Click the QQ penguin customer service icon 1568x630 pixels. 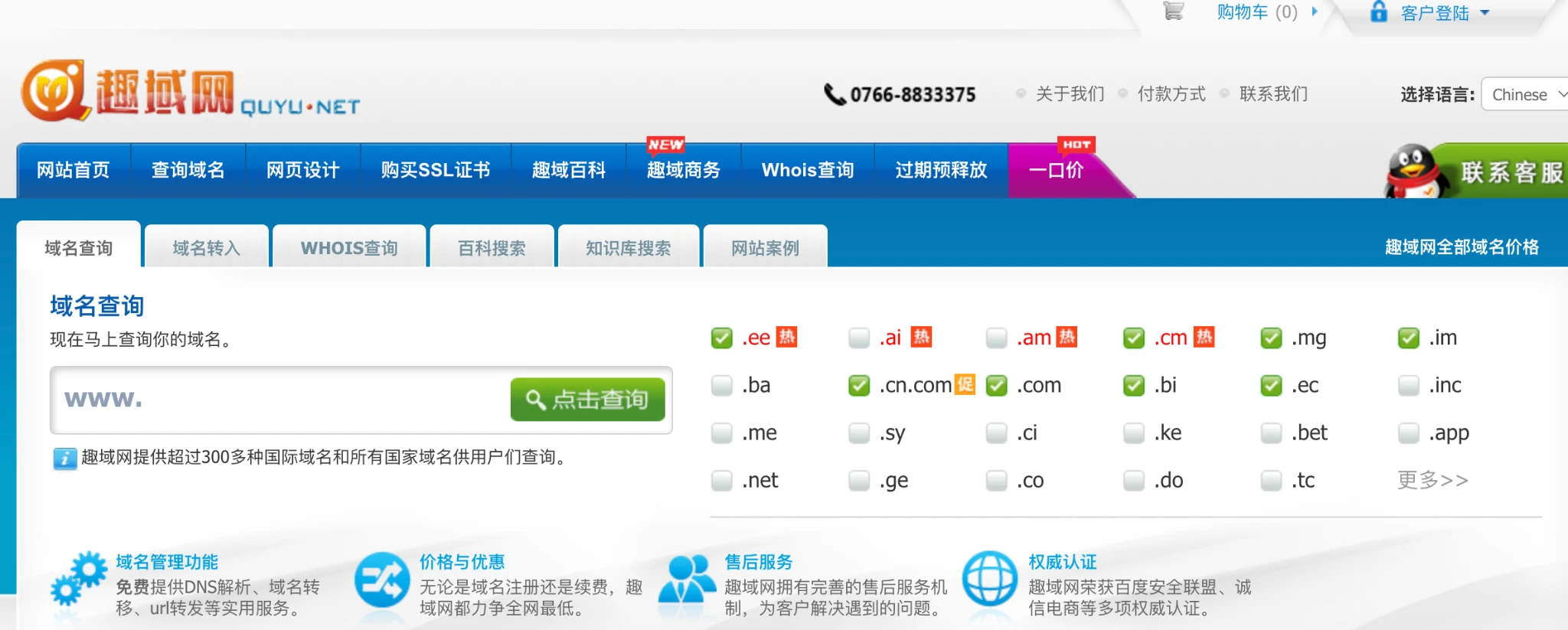pyautogui.click(x=1412, y=171)
